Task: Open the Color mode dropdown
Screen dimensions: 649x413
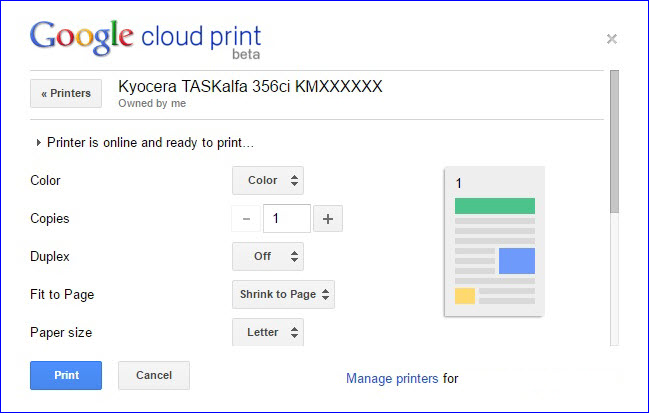Action: click(x=268, y=180)
